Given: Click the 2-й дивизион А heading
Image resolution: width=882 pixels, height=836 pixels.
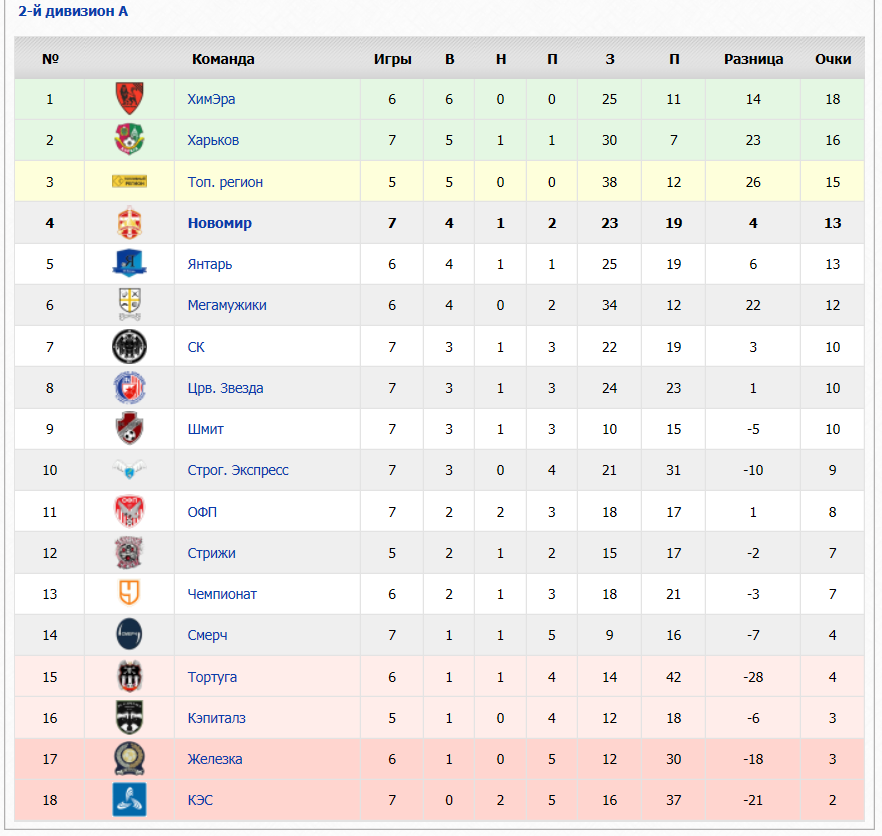Looking at the screenshot, I should (73, 11).
